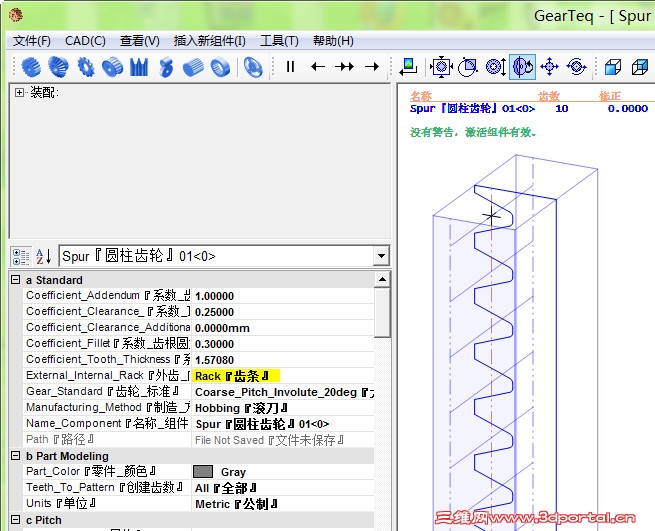
Task: Select the External_Internal_Rack property label
Action: coord(108,376)
